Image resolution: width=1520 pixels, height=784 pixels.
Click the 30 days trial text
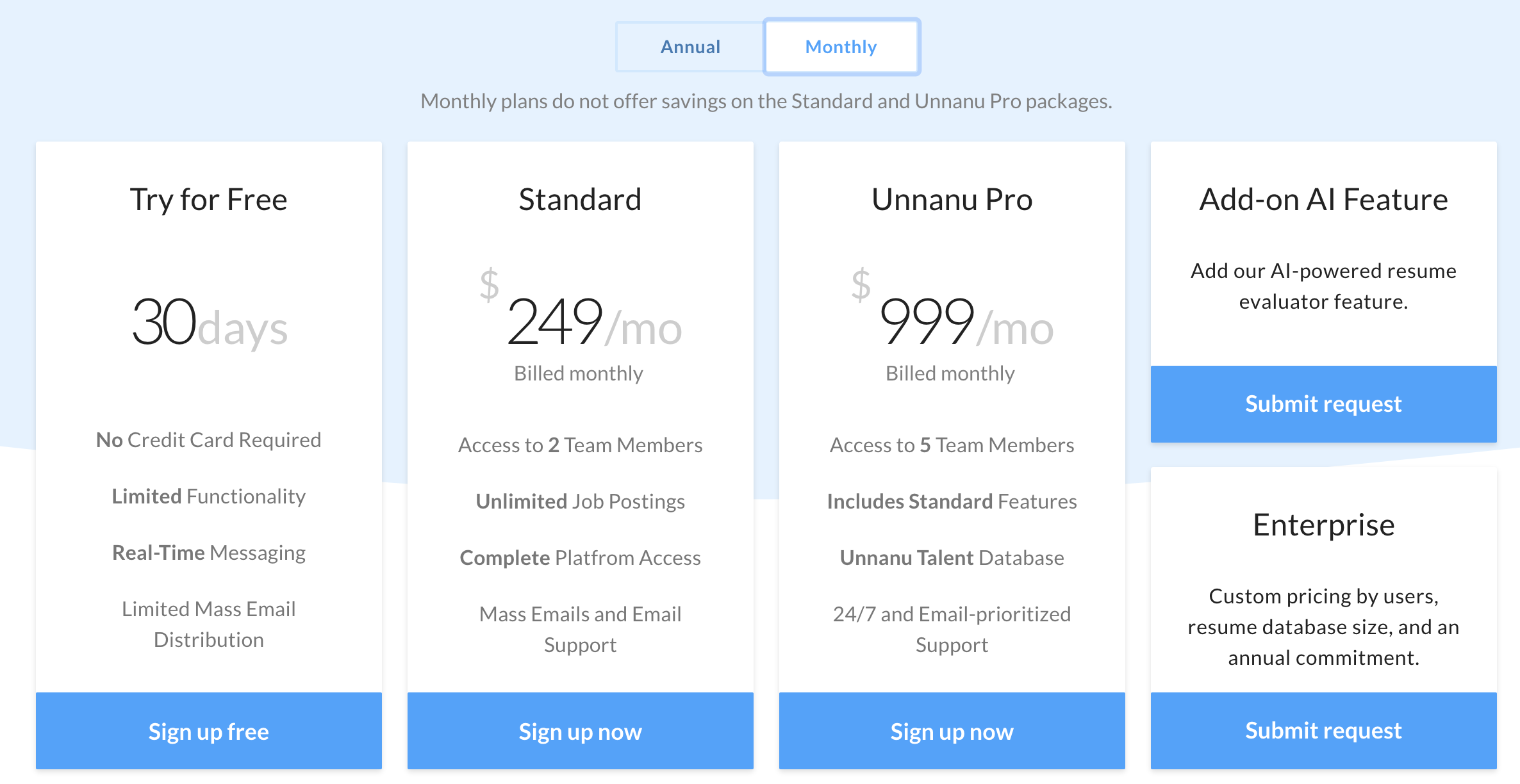pyautogui.click(x=209, y=323)
